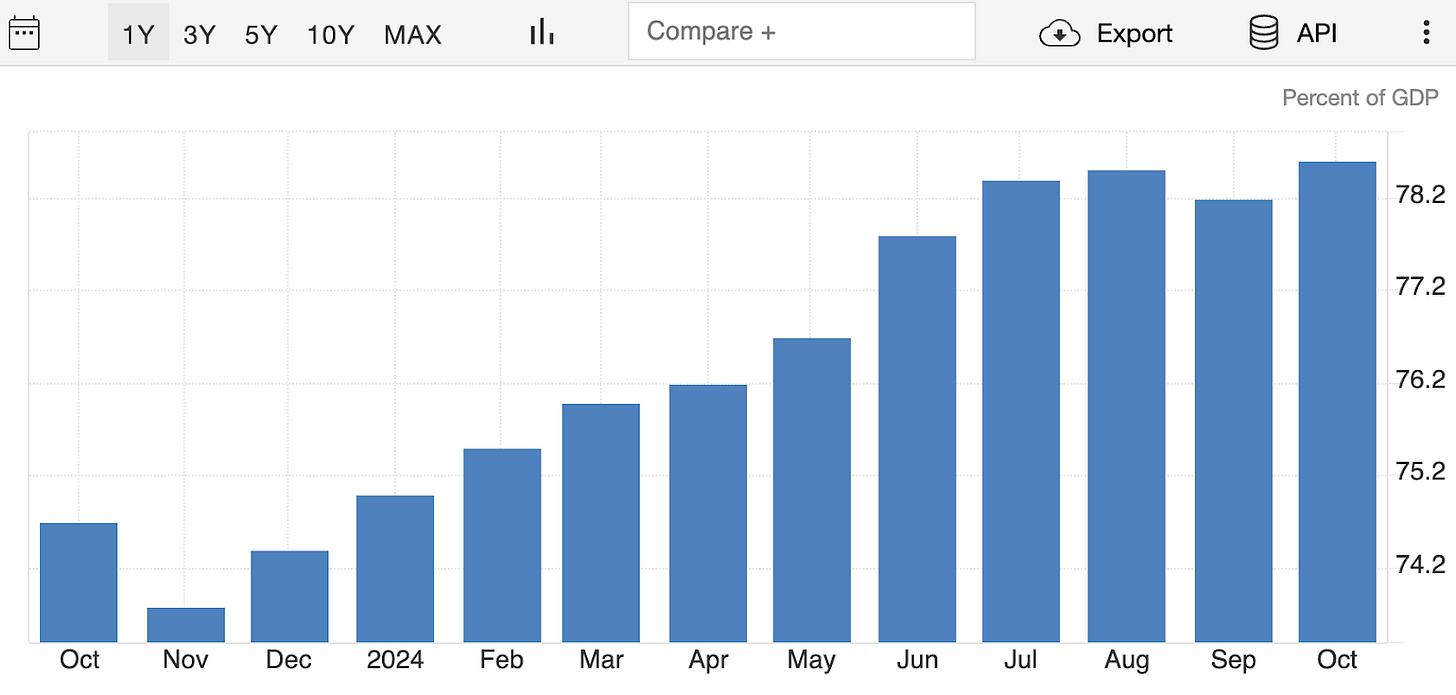Click the Jun bar in chart

917,439
